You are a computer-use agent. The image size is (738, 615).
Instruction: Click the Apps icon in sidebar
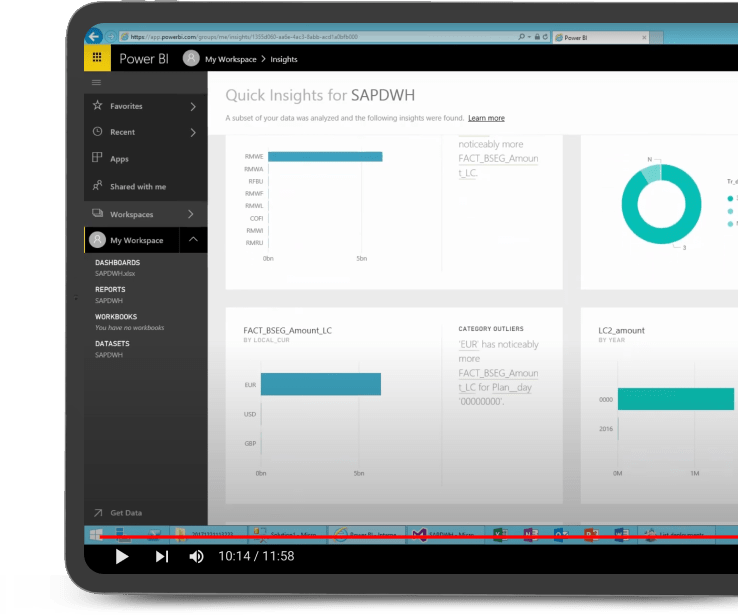tap(97, 158)
